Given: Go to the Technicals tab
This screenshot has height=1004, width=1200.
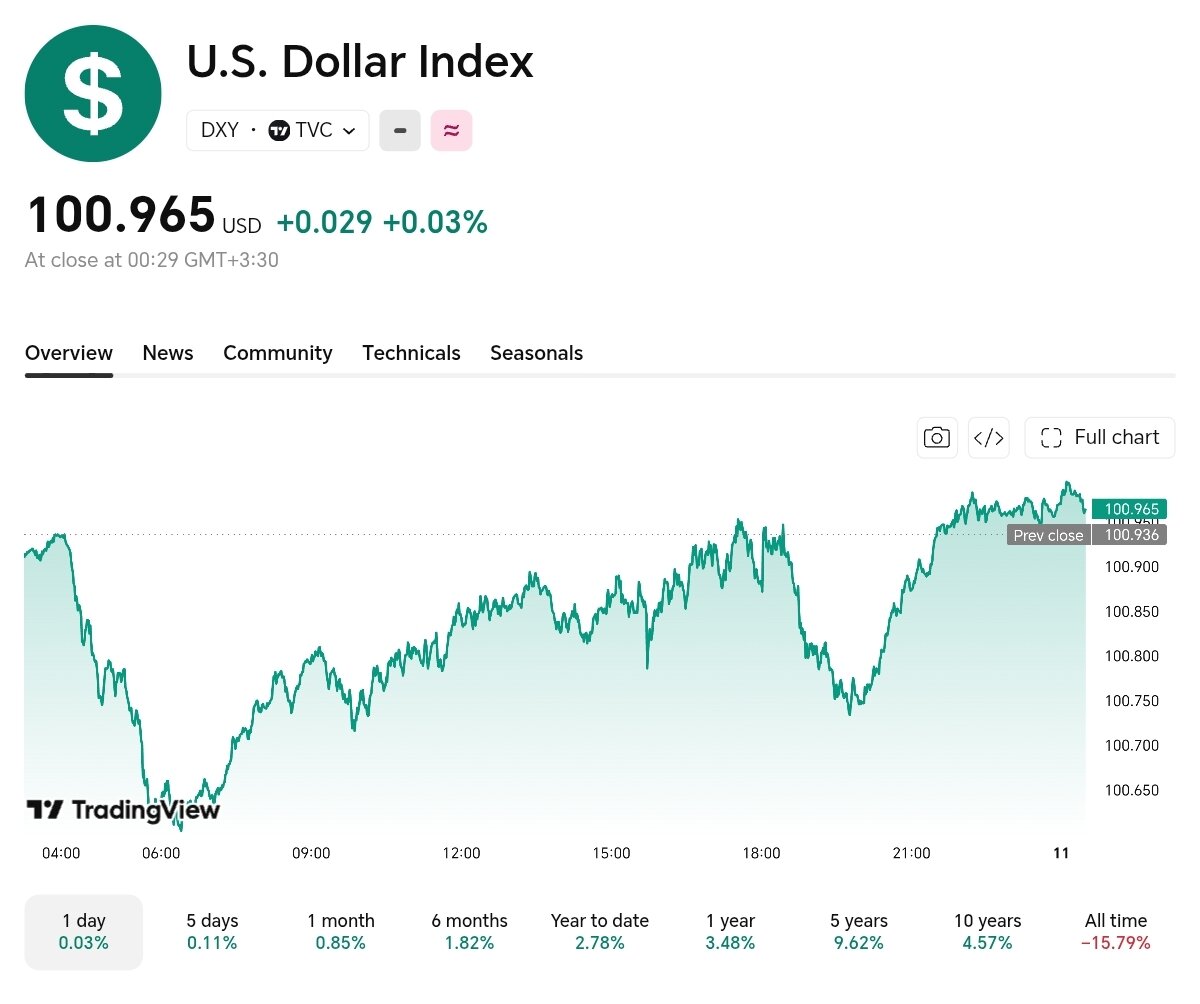Looking at the screenshot, I should click(411, 353).
